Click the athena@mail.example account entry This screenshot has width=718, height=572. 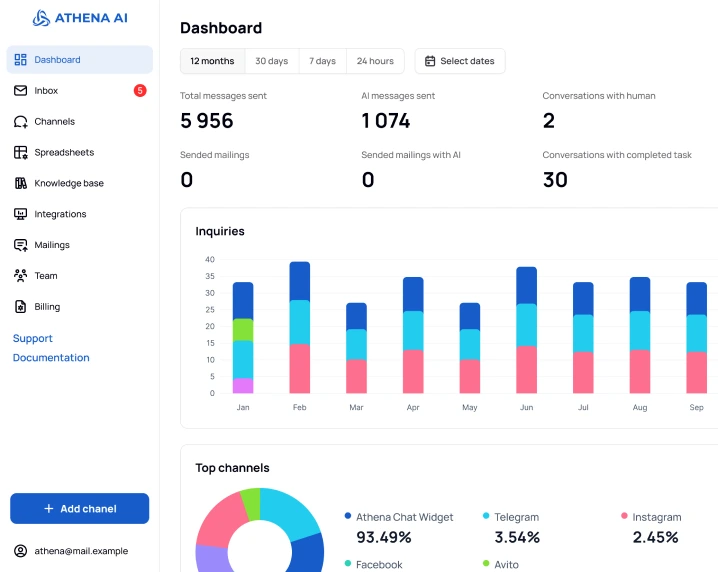click(x=80, y=551)
